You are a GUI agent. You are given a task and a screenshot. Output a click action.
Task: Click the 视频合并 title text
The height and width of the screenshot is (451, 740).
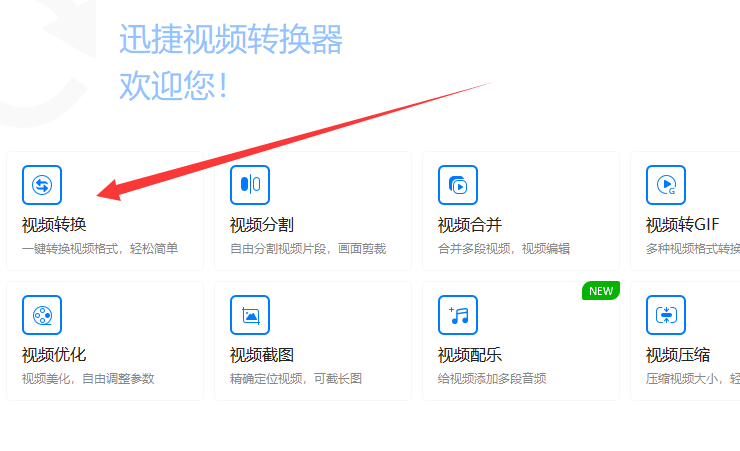coord(470,225)
